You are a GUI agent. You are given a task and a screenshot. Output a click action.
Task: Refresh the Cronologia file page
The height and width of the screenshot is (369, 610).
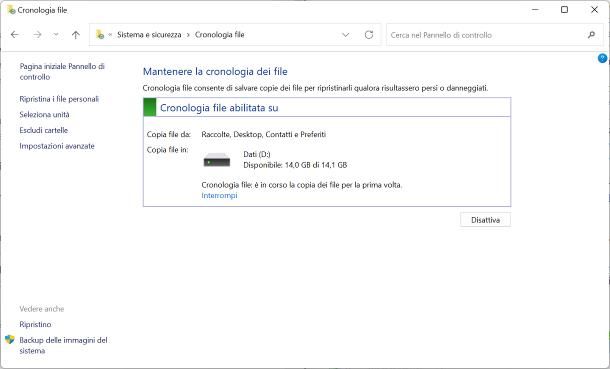[369, 35]
